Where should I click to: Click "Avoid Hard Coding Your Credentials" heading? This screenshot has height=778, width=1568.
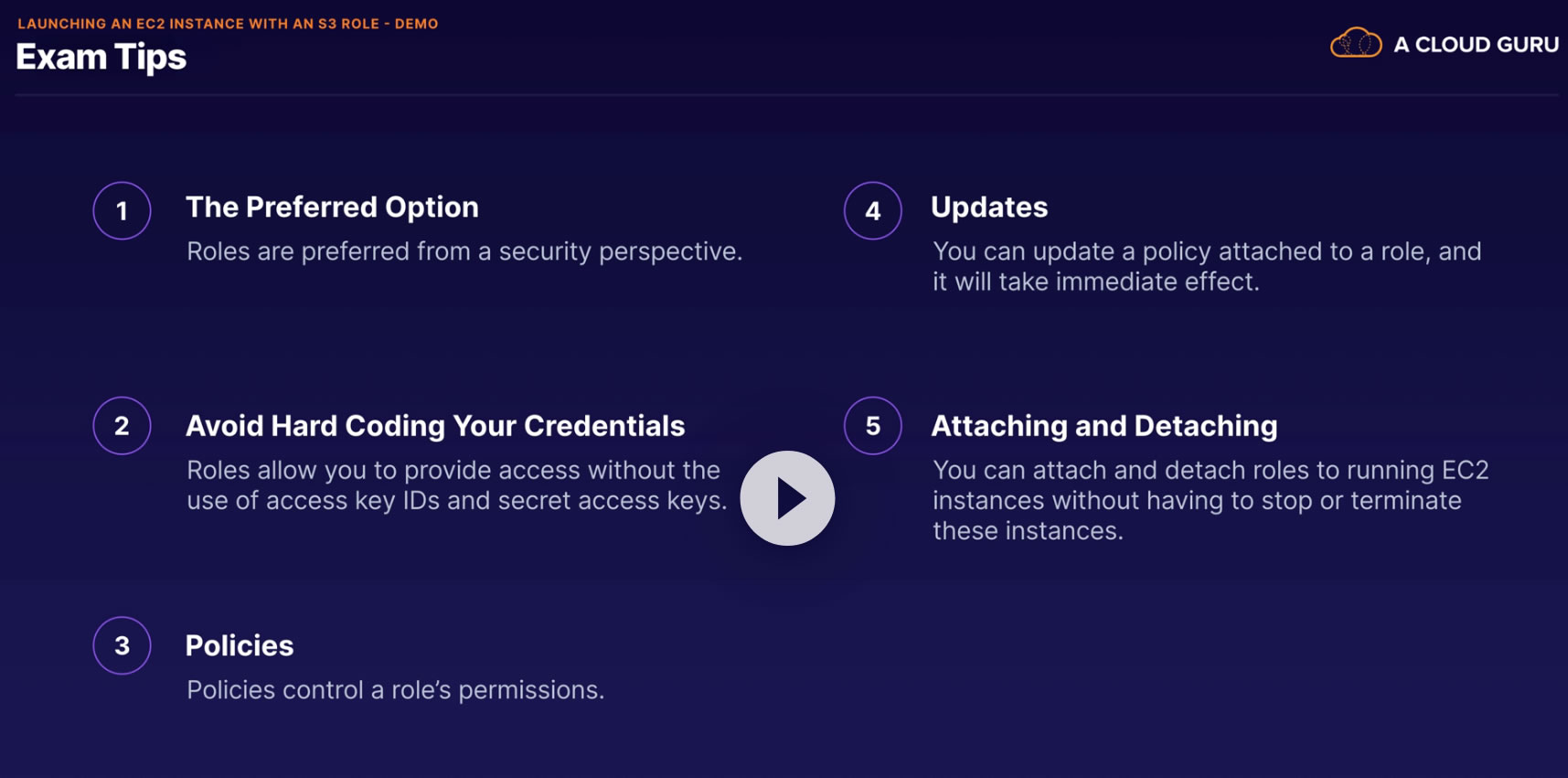coord(435,426)
